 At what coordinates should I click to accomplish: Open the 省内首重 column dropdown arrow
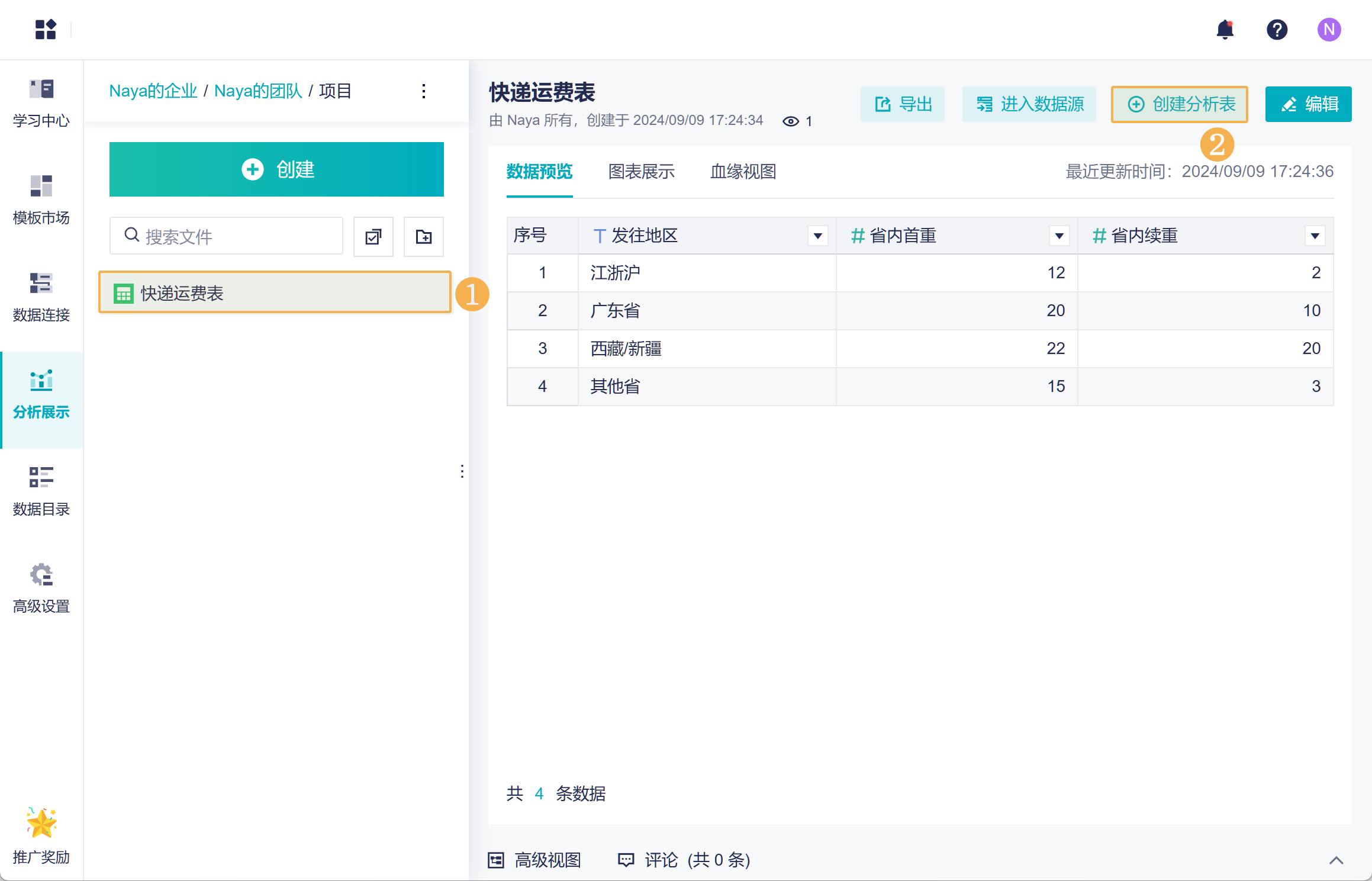point(1059,236)
